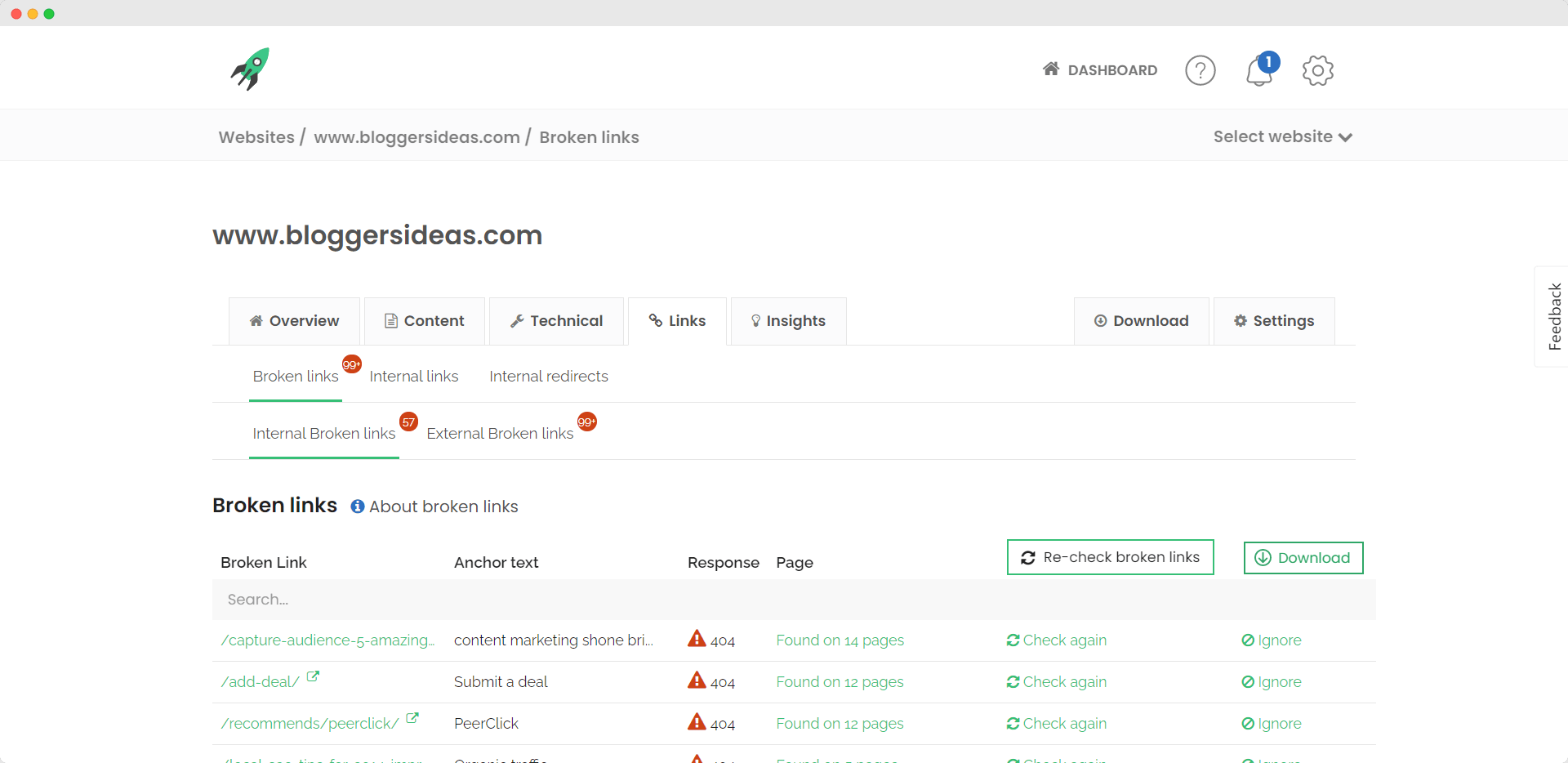This screenshot has height=763, width=1568.
Task: Switch to the Content tab
Action: pos(425,321)
